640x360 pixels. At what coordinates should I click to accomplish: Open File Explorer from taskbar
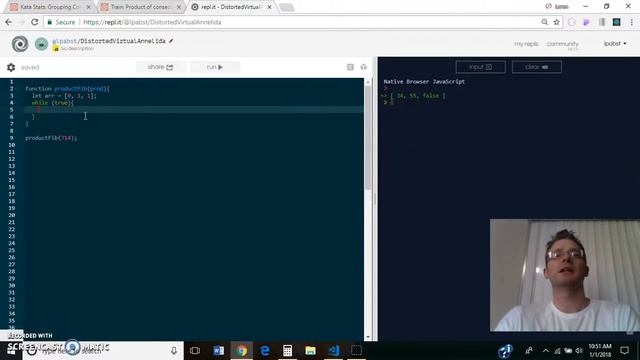pos(310,350)
